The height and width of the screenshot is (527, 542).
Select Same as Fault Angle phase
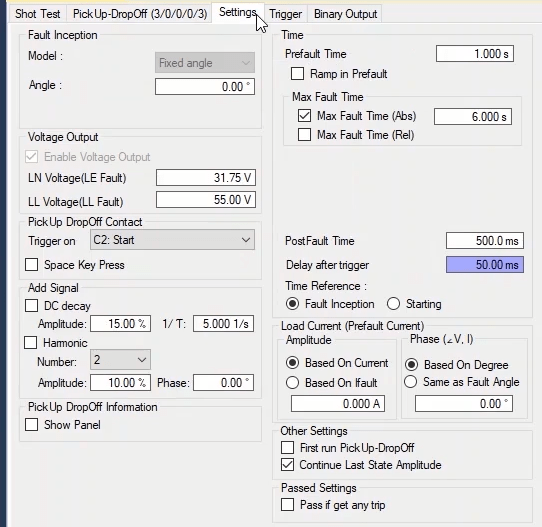coord(411,382)
